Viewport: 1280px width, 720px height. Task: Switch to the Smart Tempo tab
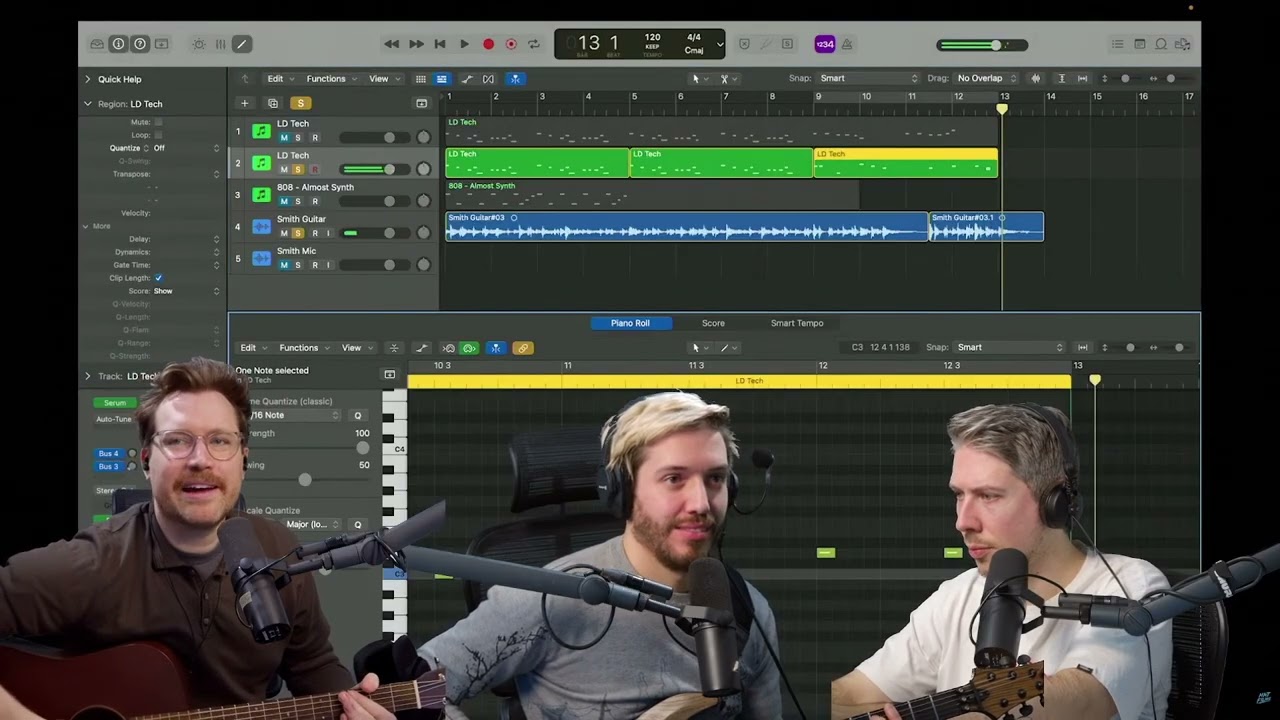797,323
